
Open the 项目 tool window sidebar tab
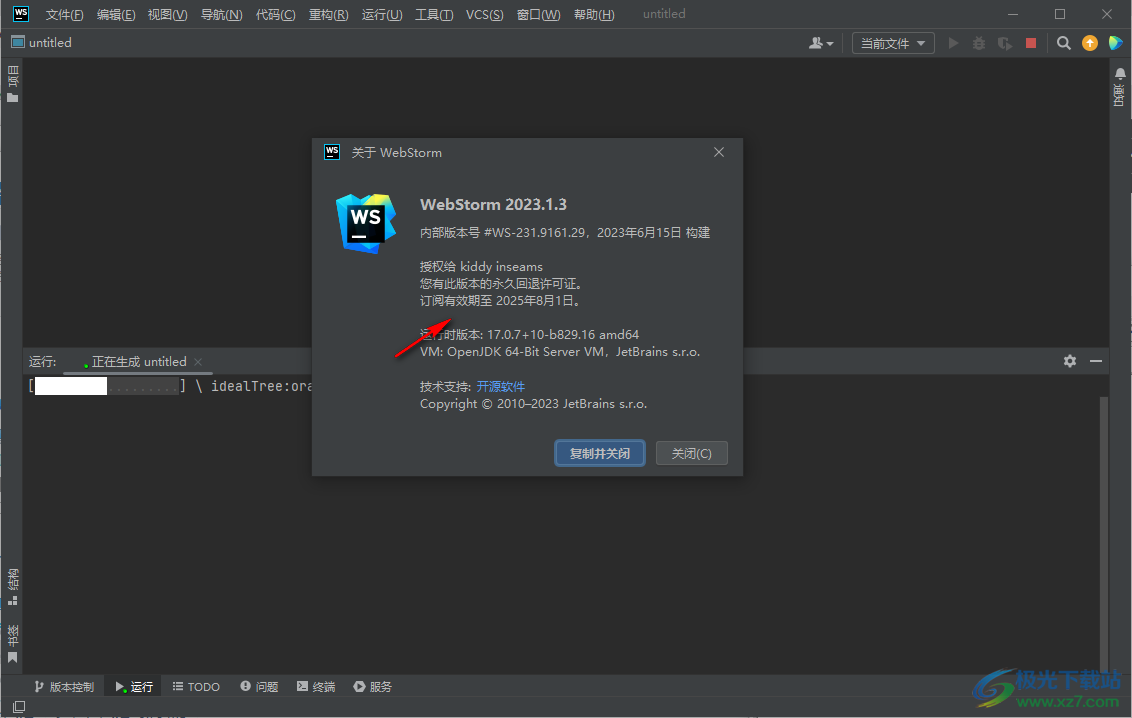pos(12,84)
